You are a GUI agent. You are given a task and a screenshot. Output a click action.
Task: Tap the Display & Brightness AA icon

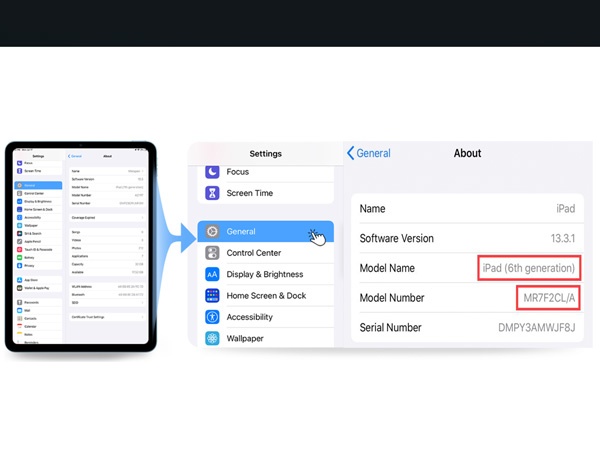tap(212, 274)
